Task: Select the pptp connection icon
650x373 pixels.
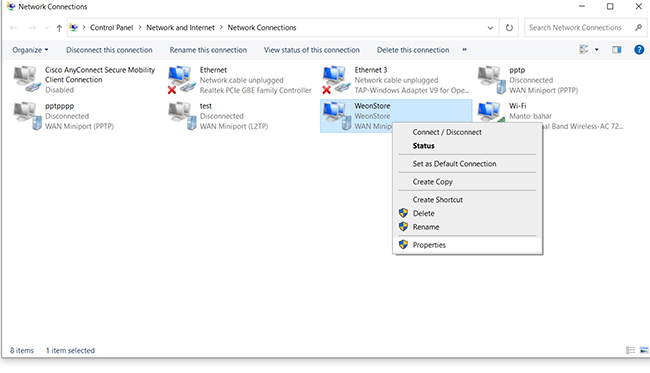Action: click(x=491, y=79)
